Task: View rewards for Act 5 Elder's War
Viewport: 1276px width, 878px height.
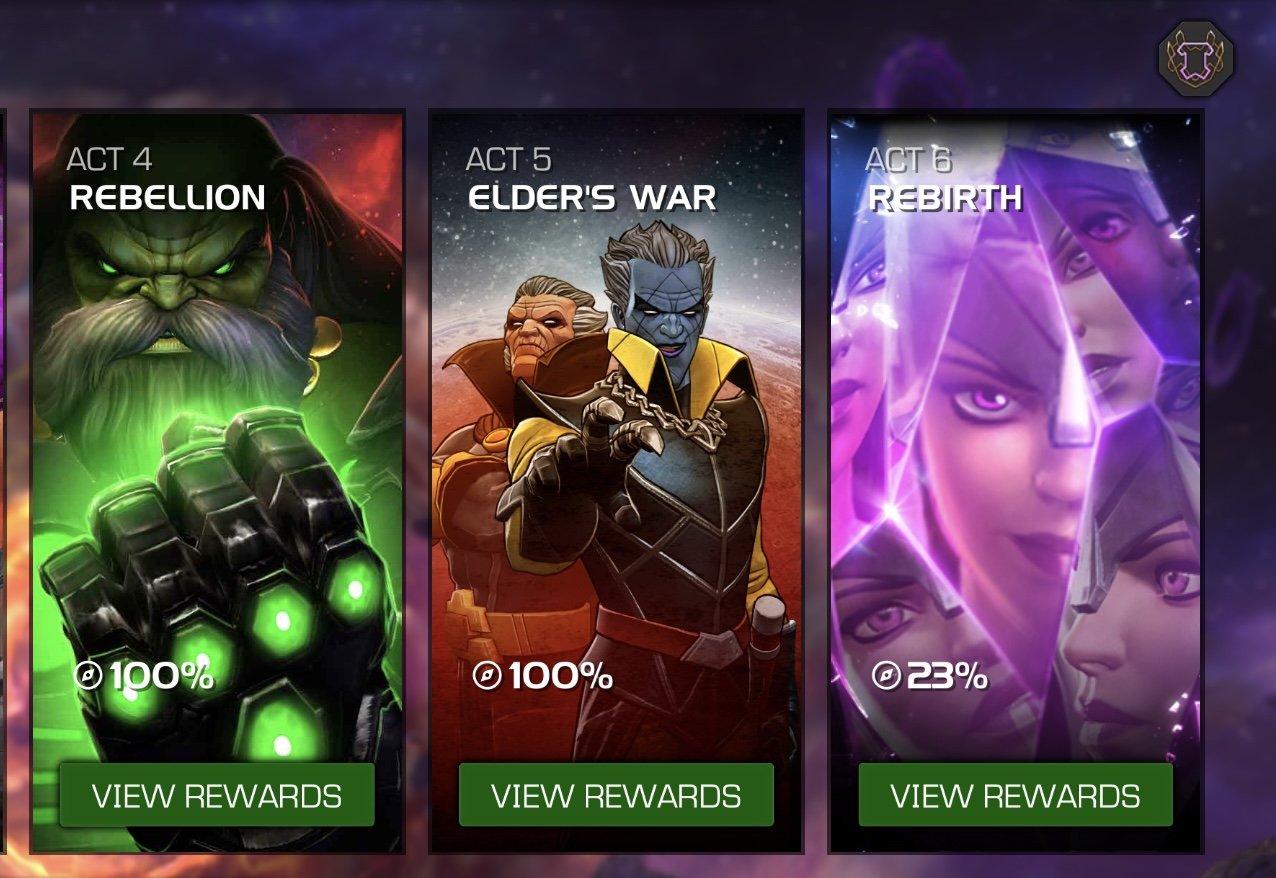Action: coord(616,796)
